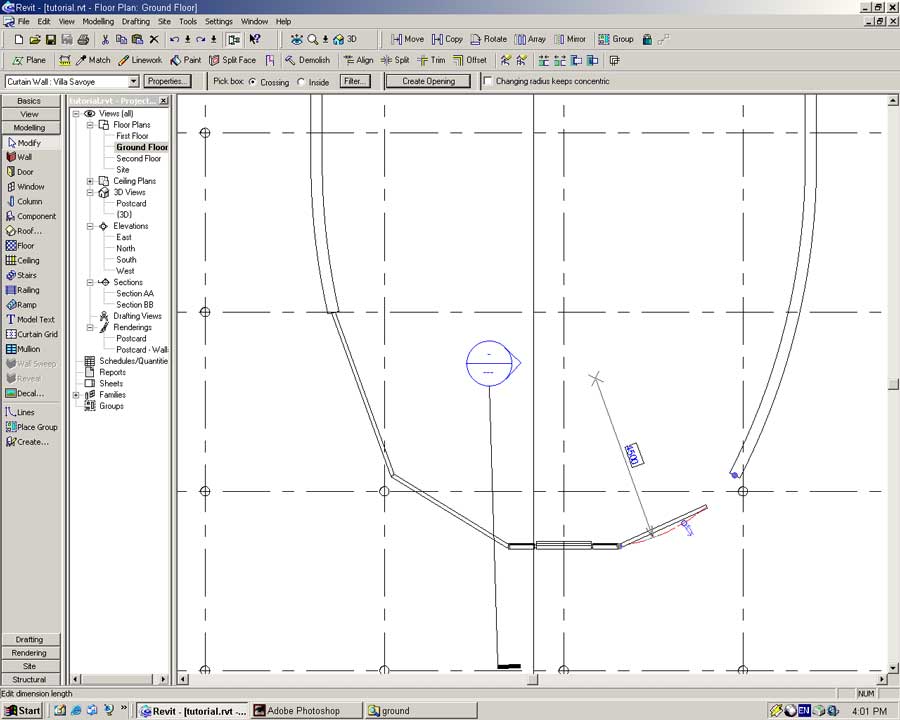Select the Array tool
The height and width of the screenshot is (720, 900).
tap(530, 40)
